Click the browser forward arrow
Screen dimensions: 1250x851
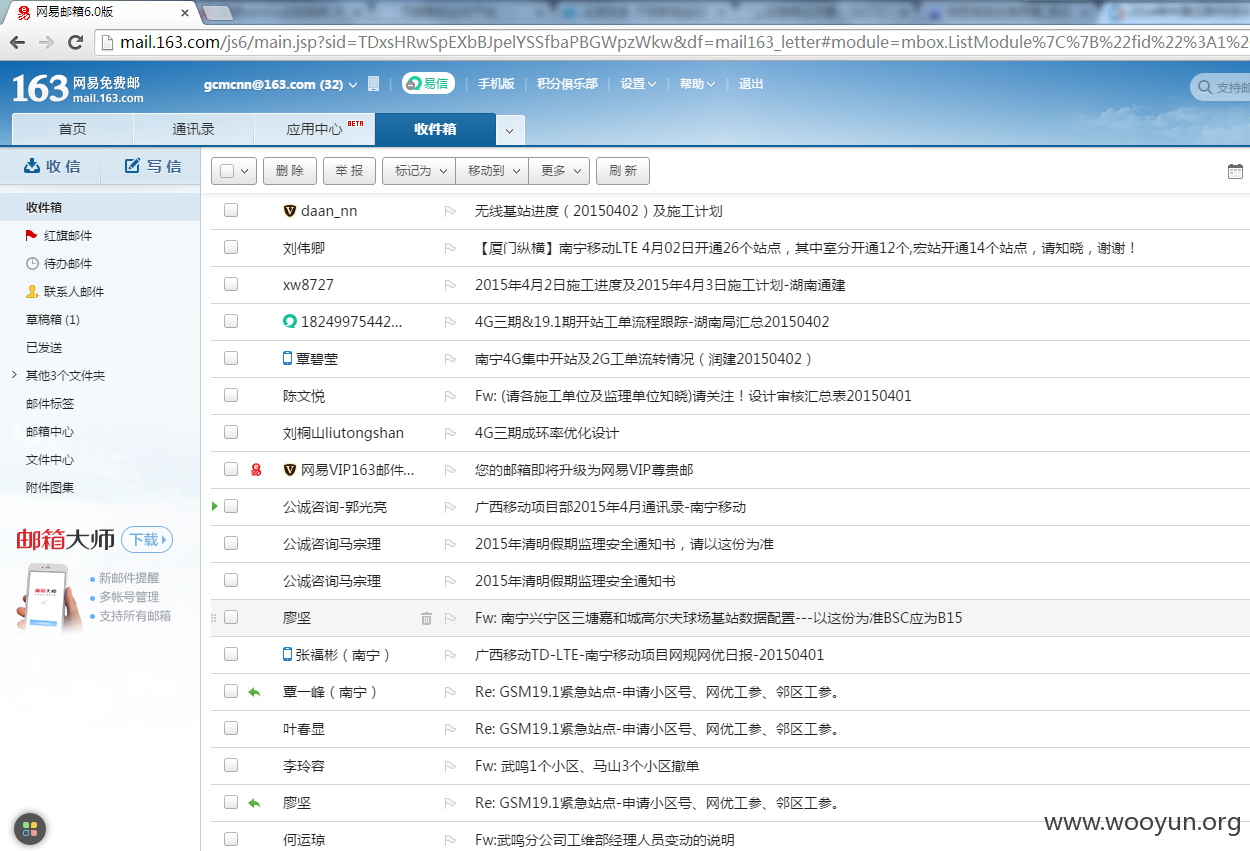[x=46, y=42]
